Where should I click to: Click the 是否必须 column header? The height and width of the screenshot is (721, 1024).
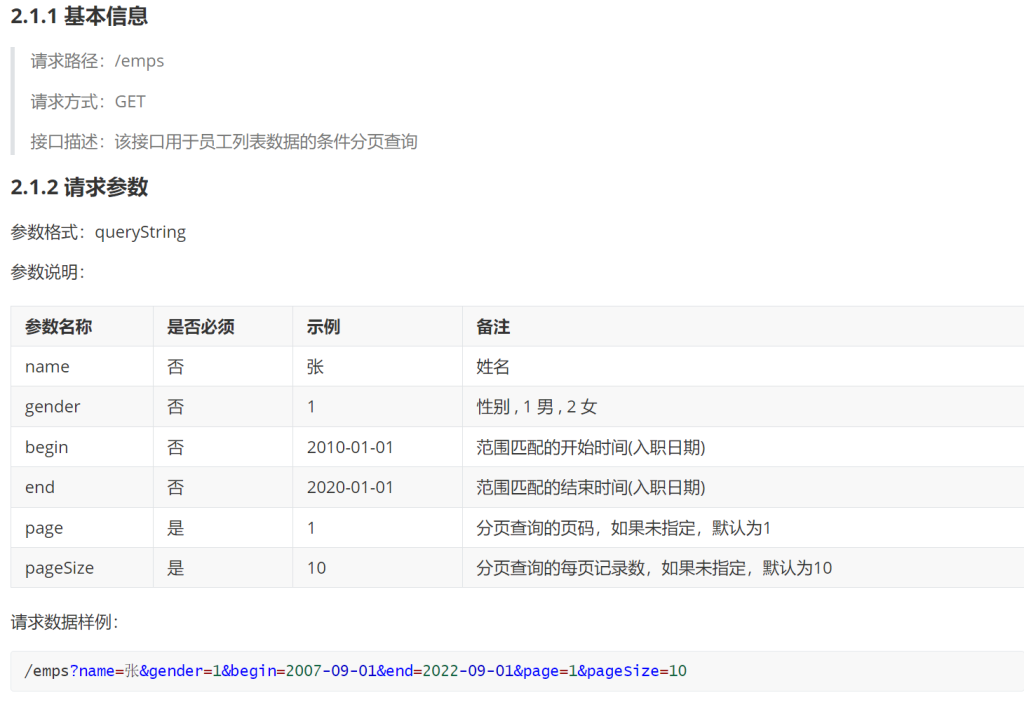[200, 327]
